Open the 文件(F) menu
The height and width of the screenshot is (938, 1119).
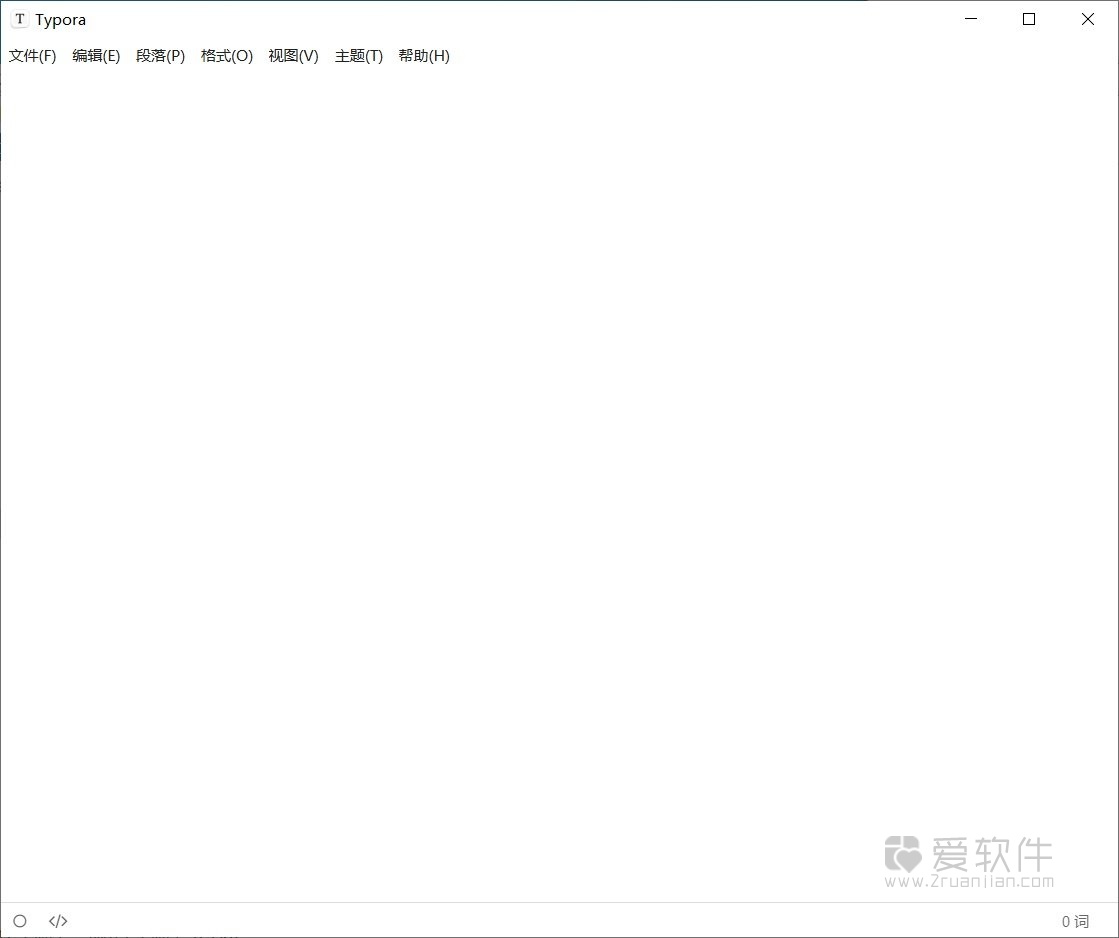pos(32,56)
